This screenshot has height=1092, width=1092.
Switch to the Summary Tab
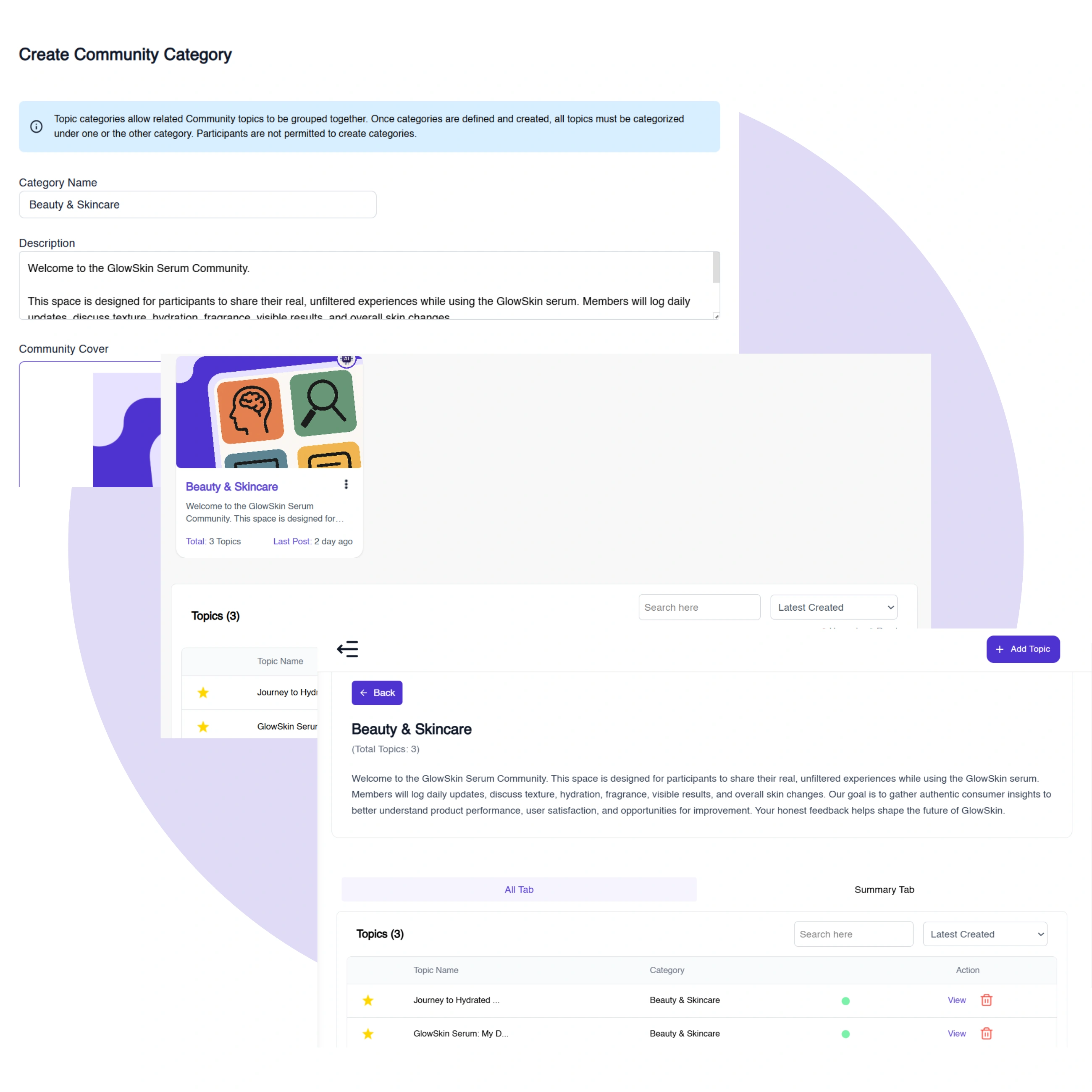(x=884, y=889)
